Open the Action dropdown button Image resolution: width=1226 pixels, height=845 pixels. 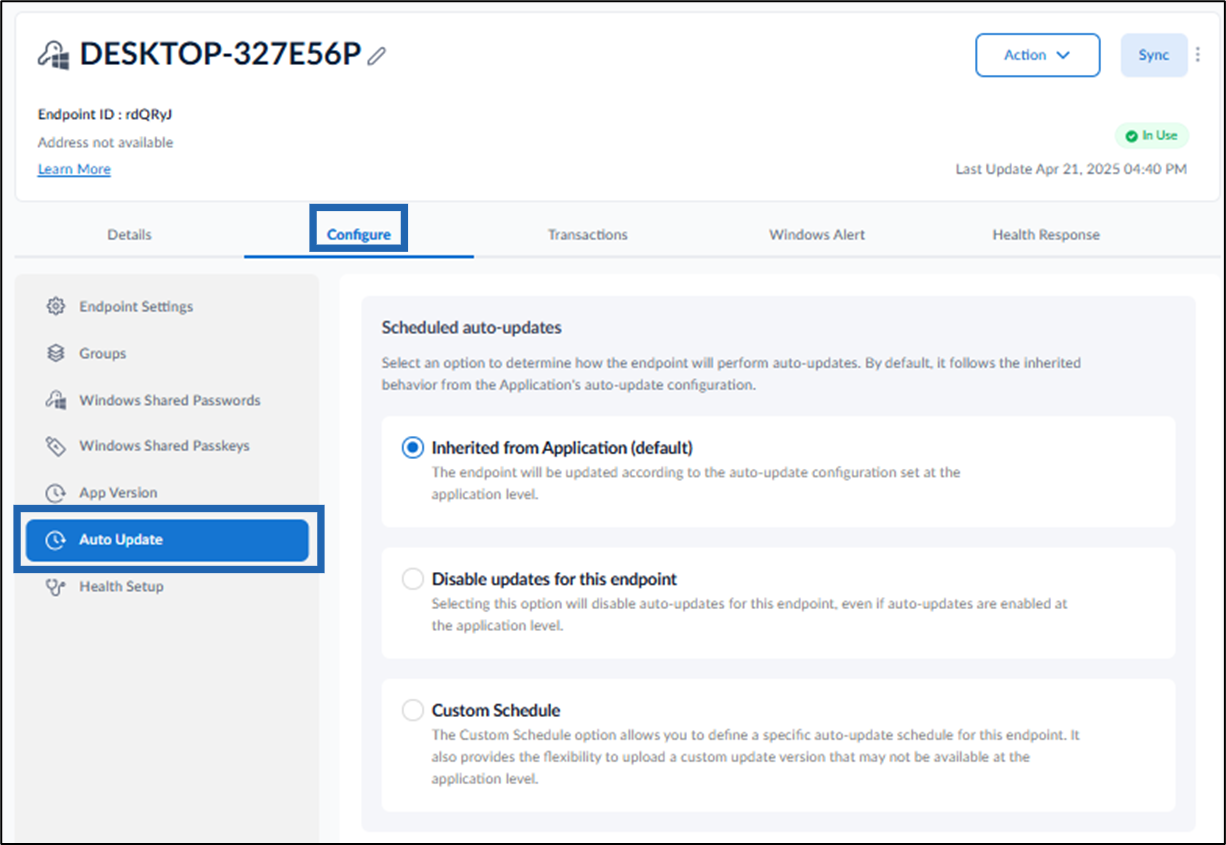click(1037, 55)
